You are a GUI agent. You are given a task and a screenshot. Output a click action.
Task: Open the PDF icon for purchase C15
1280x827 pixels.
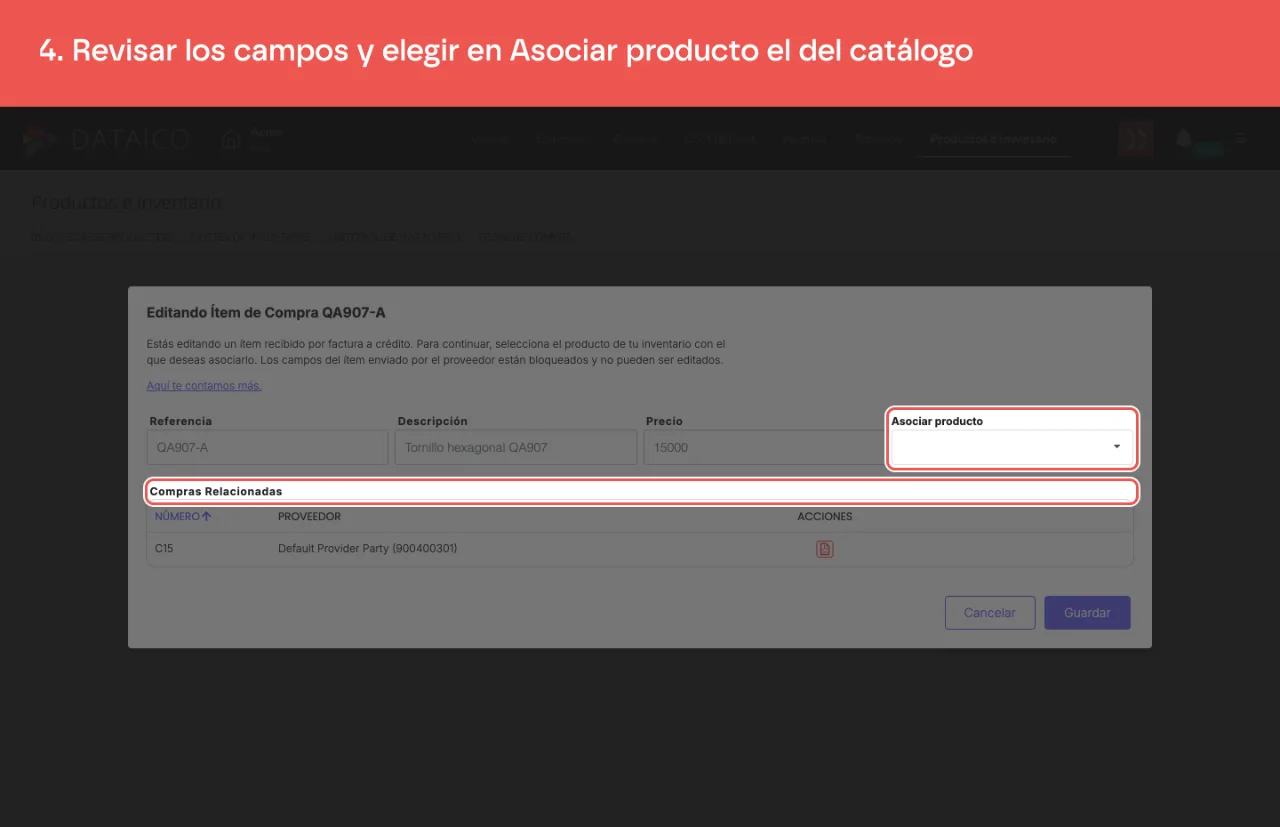pos(825,549)
